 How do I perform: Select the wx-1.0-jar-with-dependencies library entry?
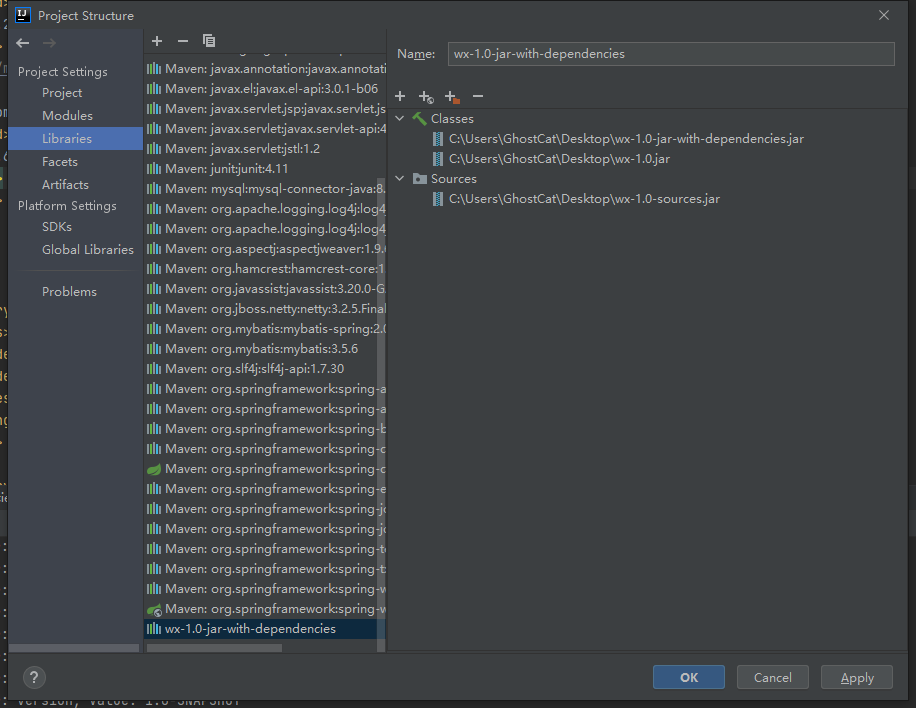pos(265,629)
